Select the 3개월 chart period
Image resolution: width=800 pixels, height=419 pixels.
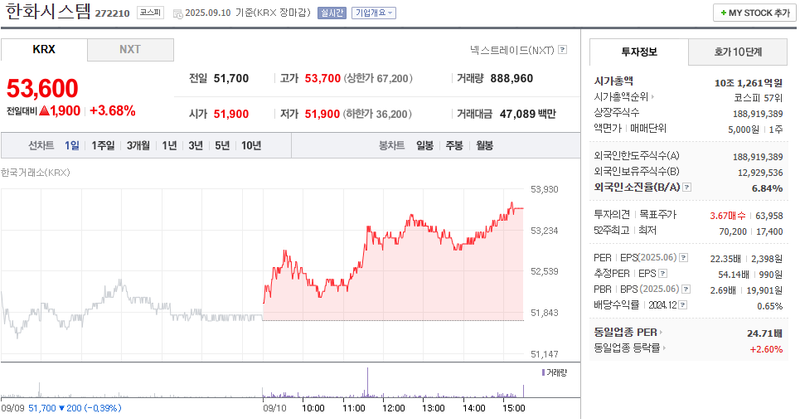(138, 145)
